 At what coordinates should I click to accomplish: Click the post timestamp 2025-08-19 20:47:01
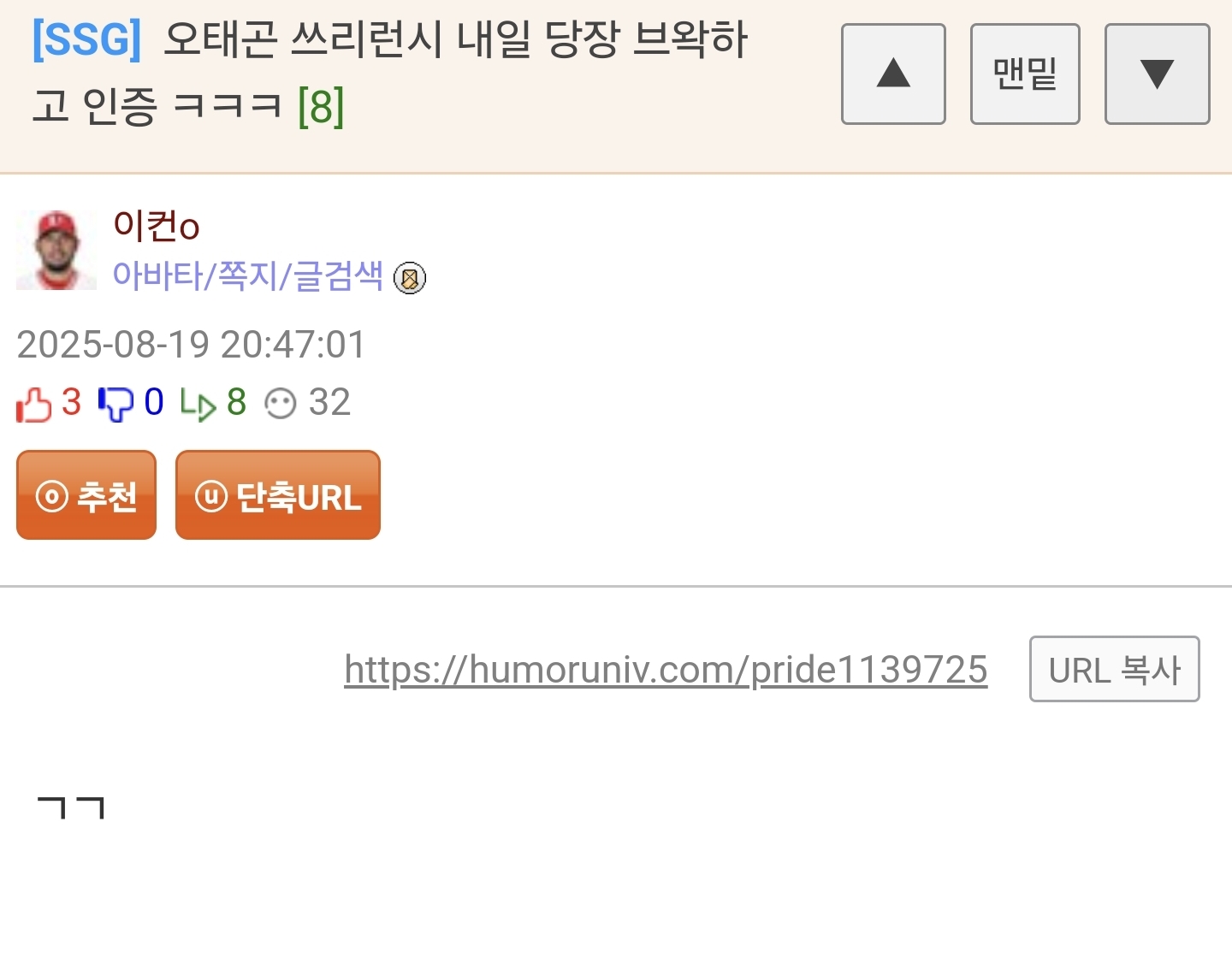pyautogui.click(x=192, y=345)
